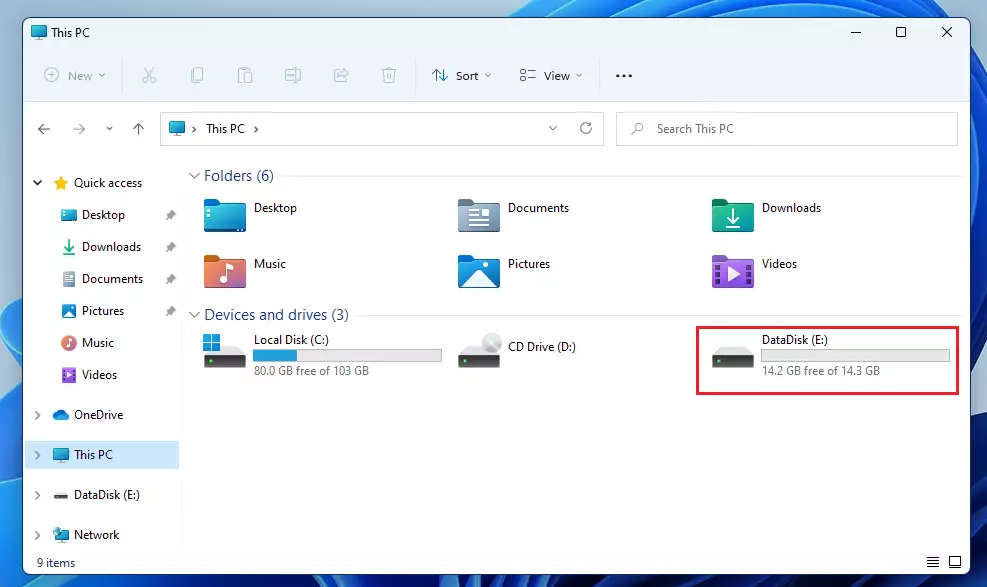The height and width of the screenshot is (587, 987).
Task: Click chevron after This PC in address bar
Action: [x=256, y=129]
